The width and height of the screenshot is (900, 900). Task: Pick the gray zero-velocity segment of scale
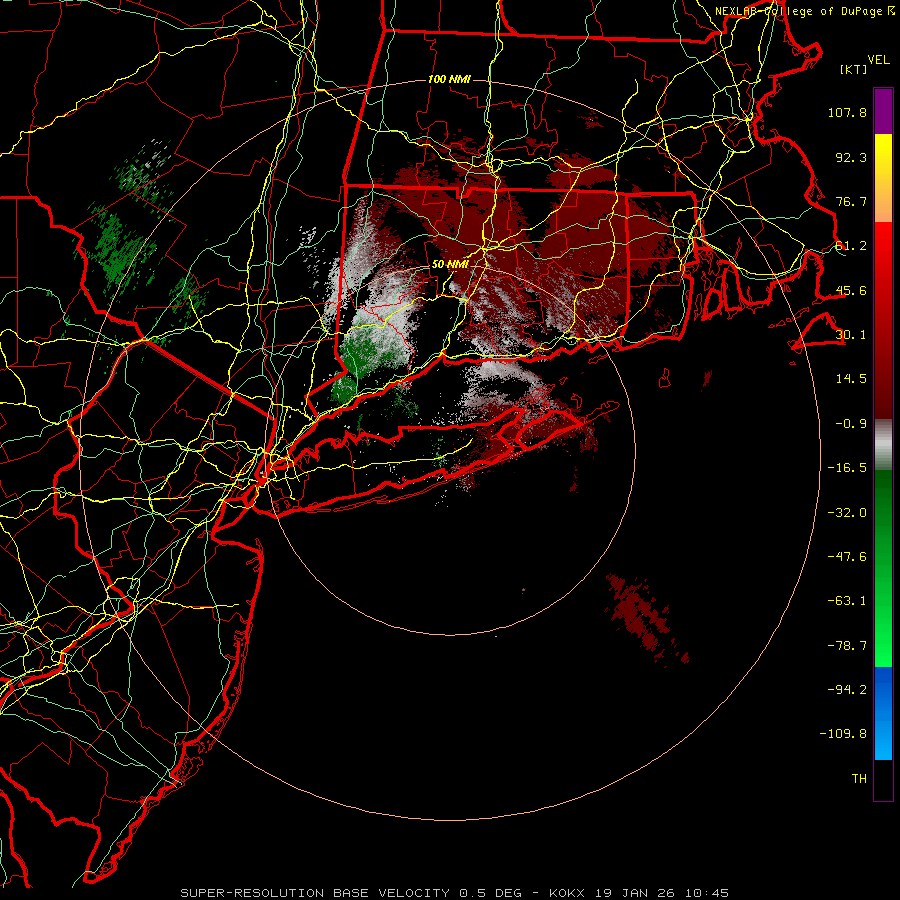pyautogui.click(x=883, y=445)
